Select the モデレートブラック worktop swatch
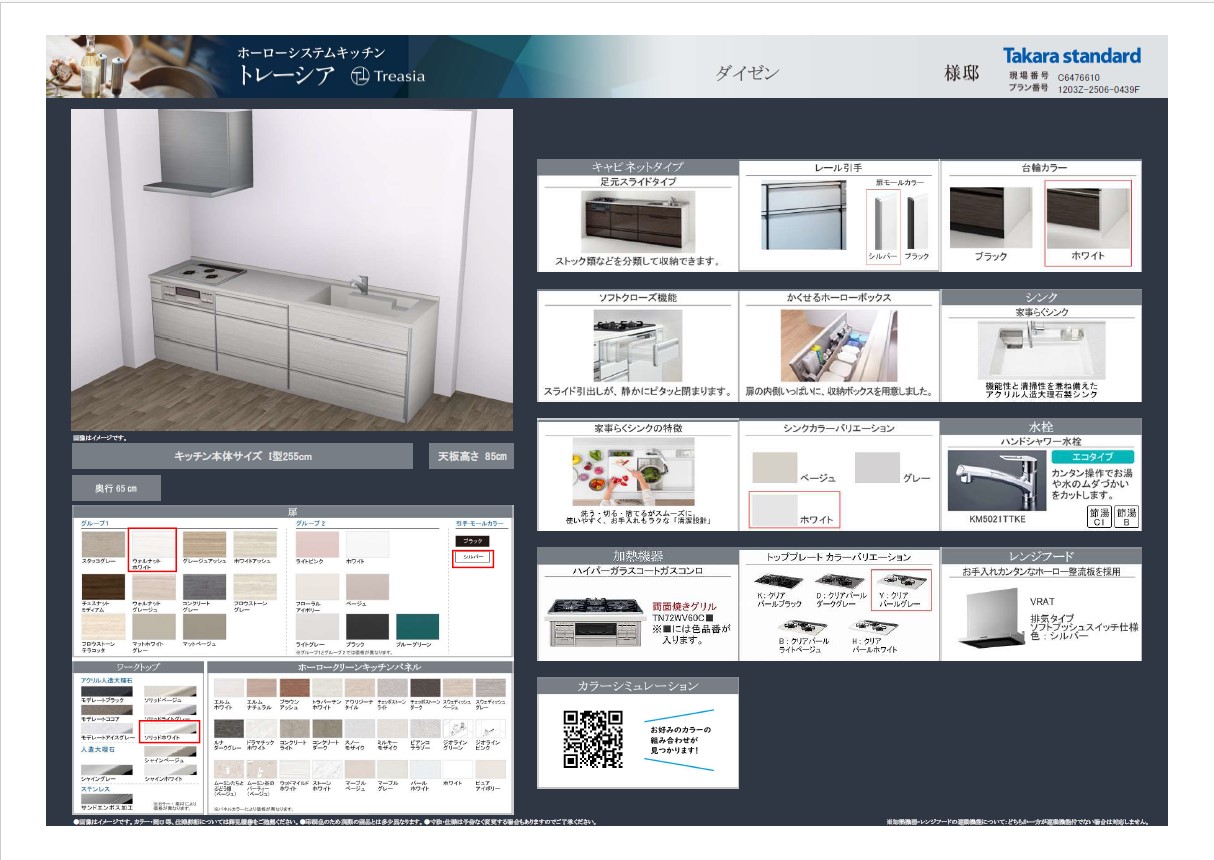This screenshot has height=860, width=1214. [x=107, y=692]
